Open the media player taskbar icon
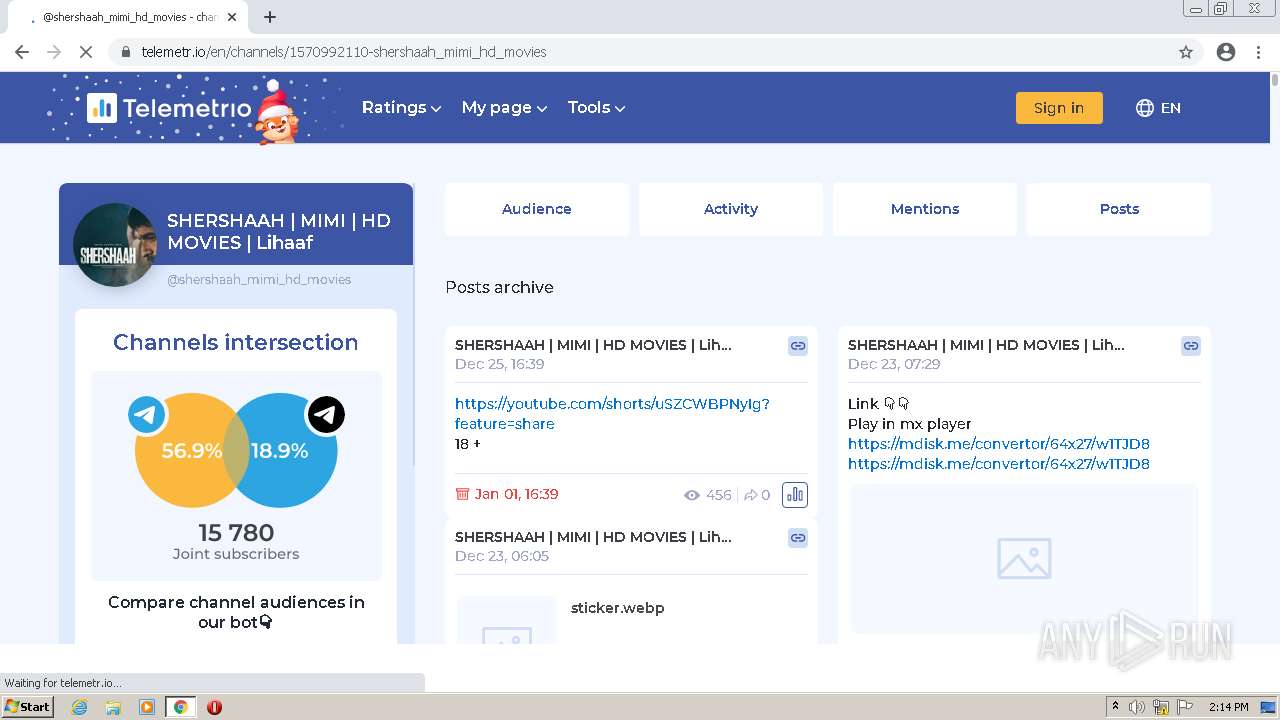Viewport: 1280px width, 720px height. click(147, 707)
